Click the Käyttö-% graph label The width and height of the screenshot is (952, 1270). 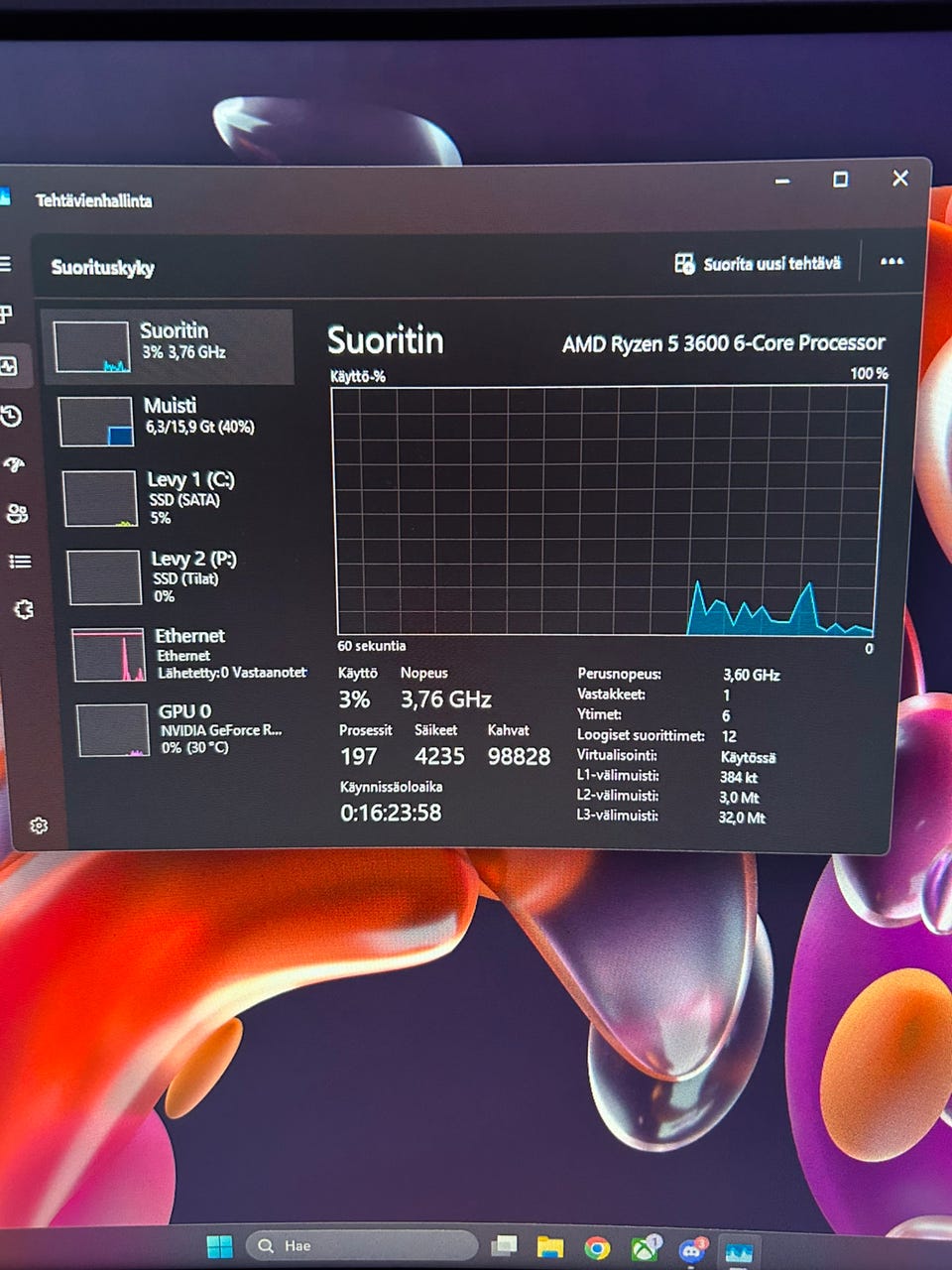[358, 377]
